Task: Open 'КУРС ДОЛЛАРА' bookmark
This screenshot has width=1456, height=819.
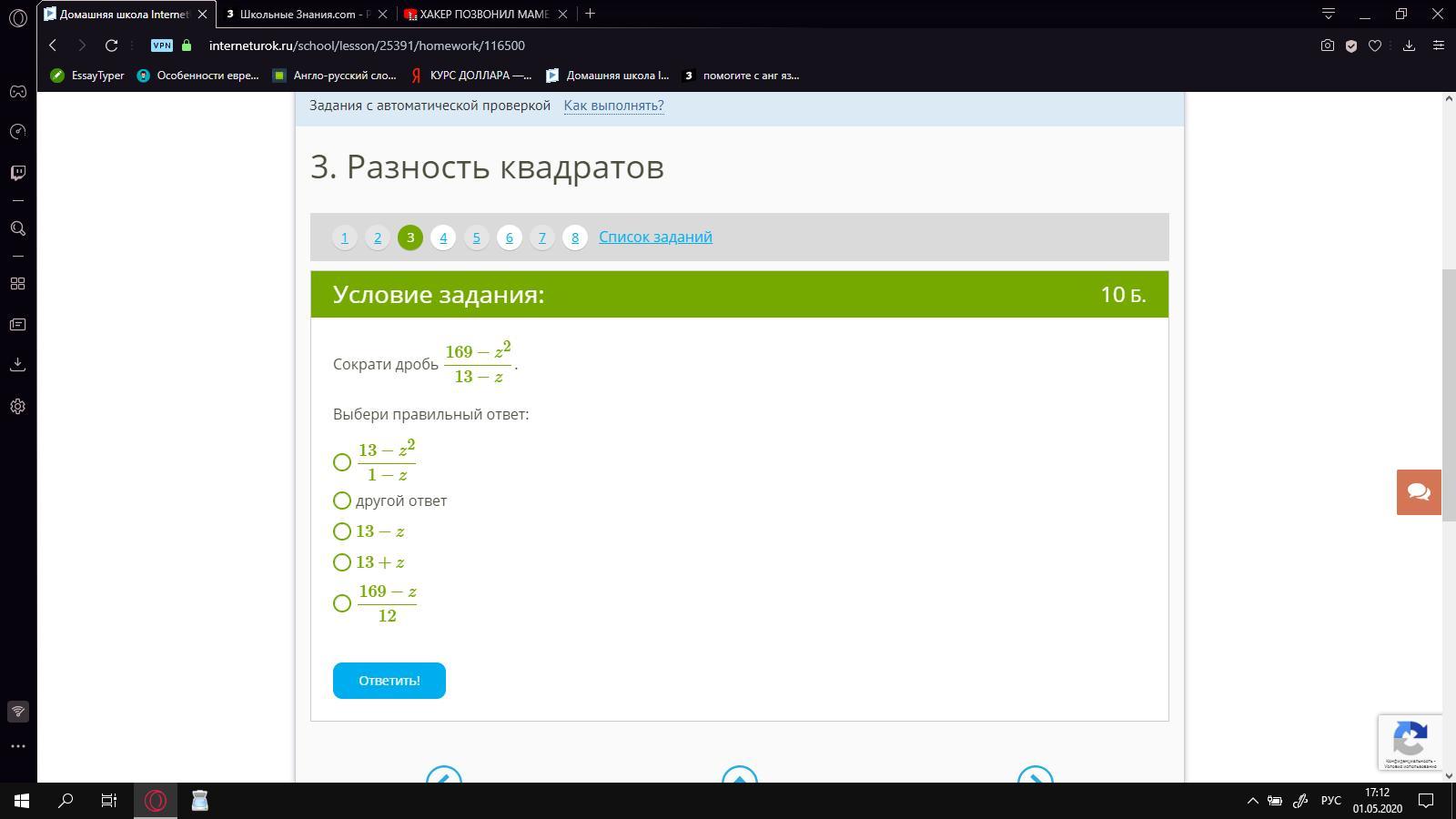Action: [471, 76]
